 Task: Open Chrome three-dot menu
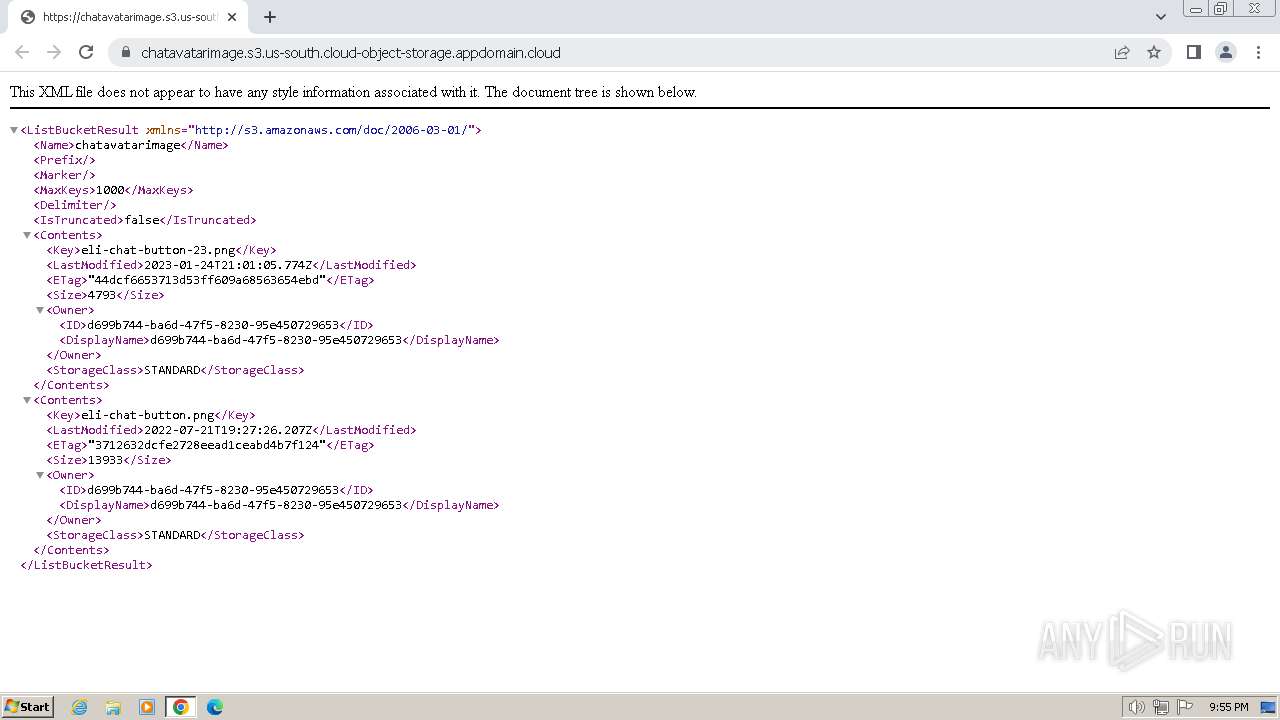tap(1258, 52)
